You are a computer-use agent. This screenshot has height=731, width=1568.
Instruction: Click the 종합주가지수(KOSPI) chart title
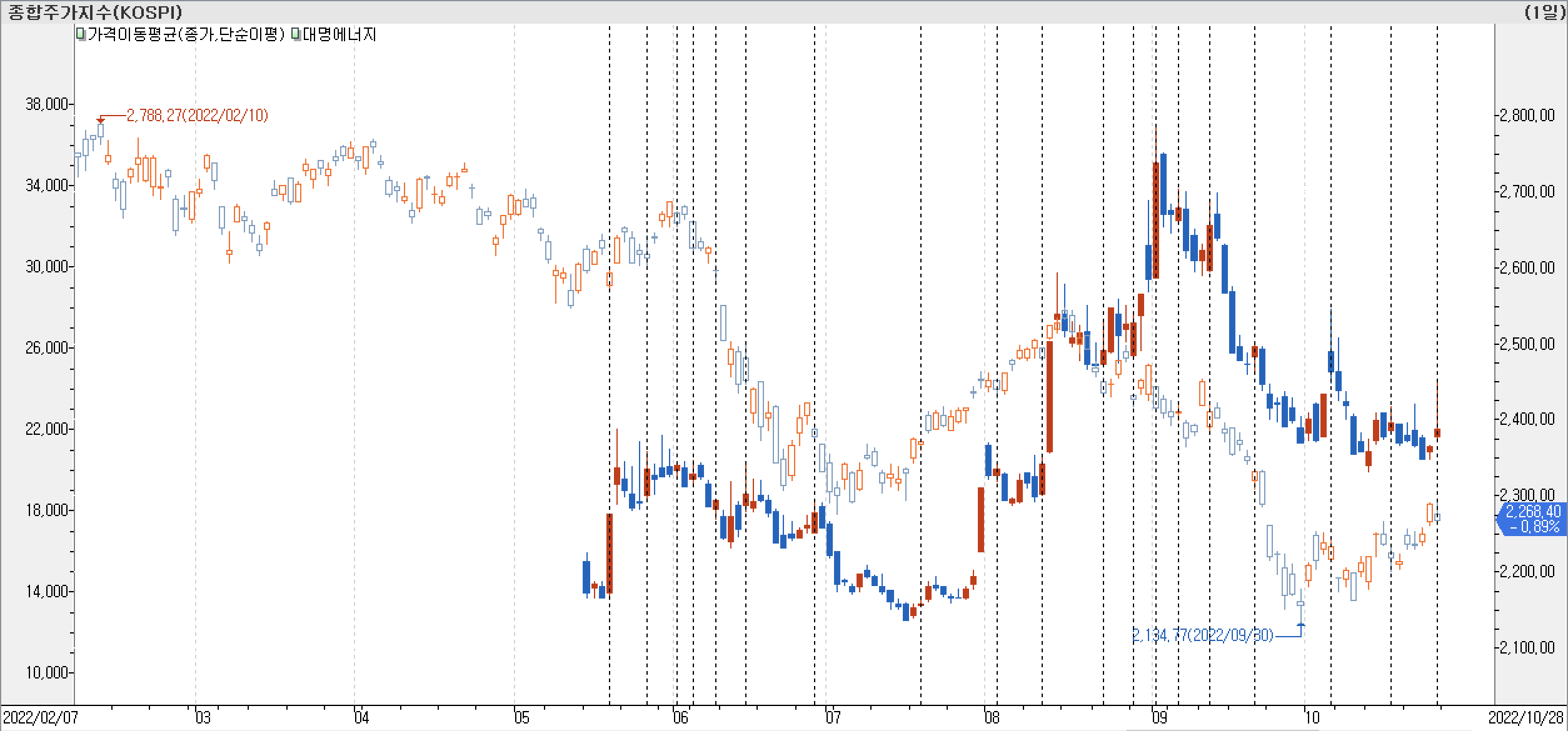(94, 12)
